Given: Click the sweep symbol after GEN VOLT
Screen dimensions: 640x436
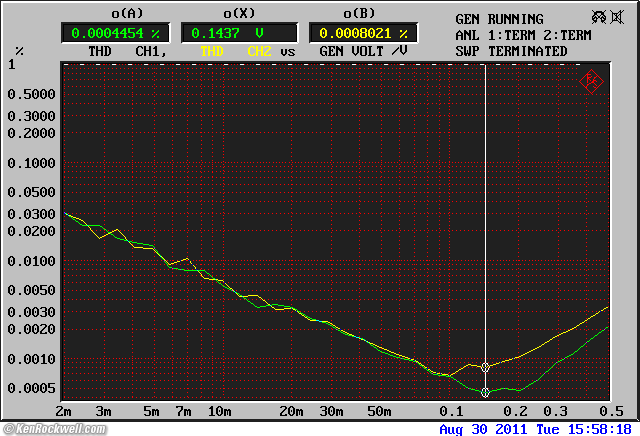Looking at the screenshot, I should coord(400,50).
